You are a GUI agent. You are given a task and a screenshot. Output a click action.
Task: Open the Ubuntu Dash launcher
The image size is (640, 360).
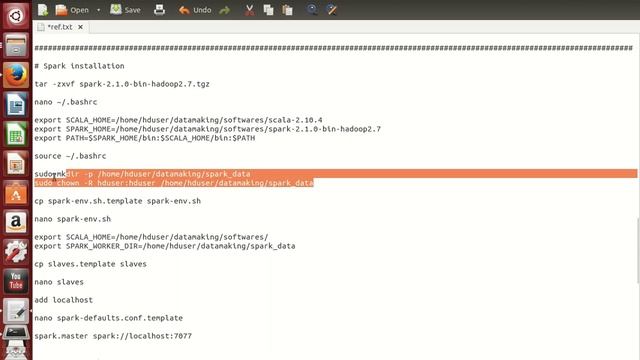click(x=16, y=16)
